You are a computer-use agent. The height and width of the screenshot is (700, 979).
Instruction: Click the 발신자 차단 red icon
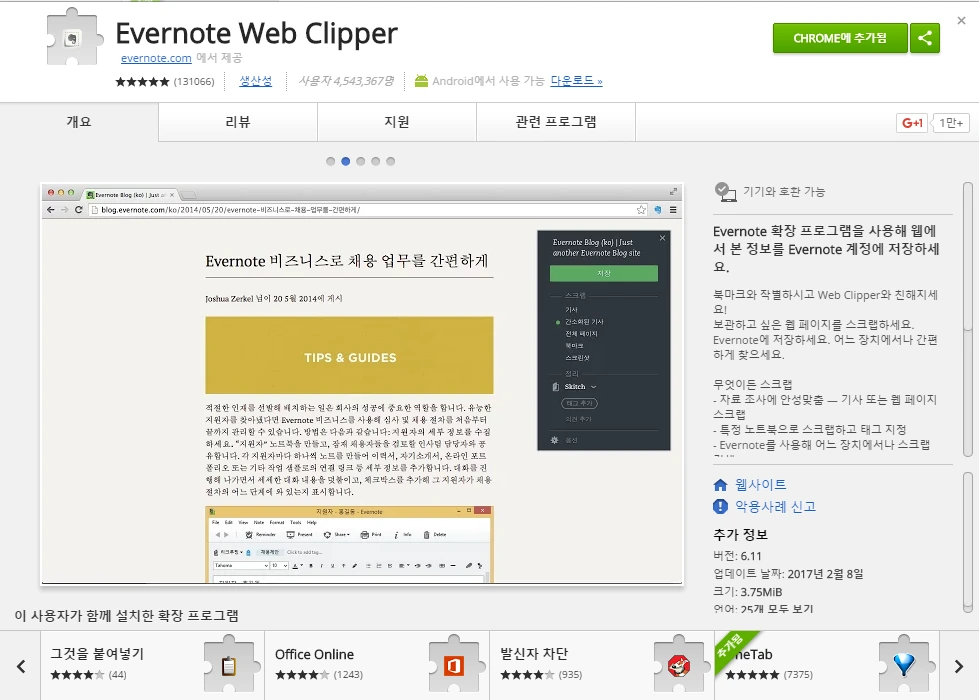(x=679, y=665)
